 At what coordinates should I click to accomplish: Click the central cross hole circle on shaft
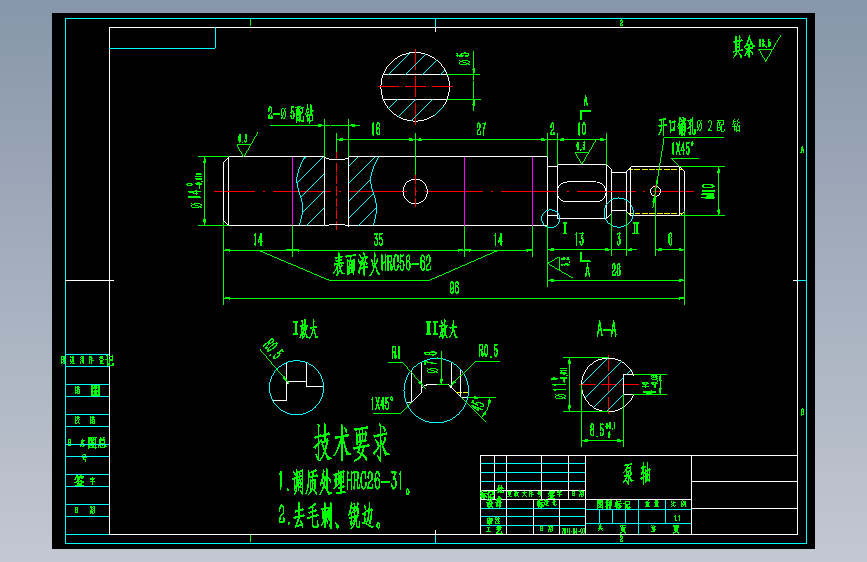tap(415, 191)
